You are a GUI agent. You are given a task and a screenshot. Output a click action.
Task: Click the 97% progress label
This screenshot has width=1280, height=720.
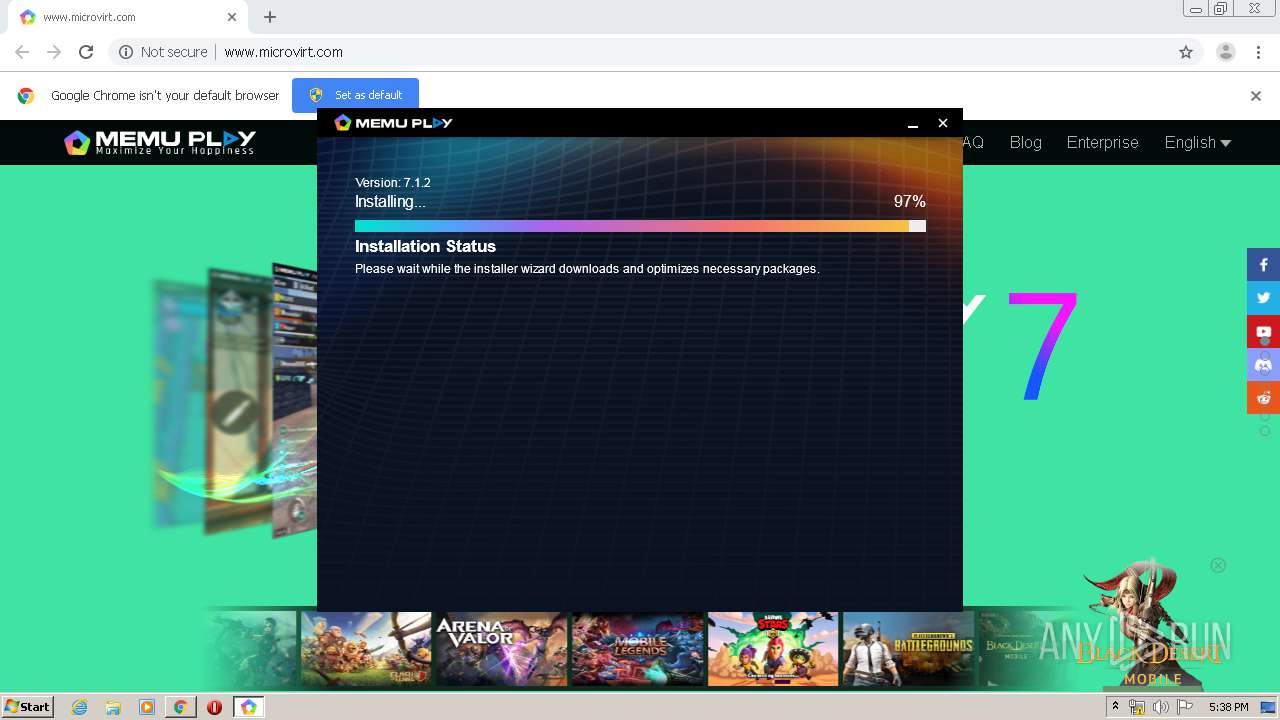coord(909,202)
